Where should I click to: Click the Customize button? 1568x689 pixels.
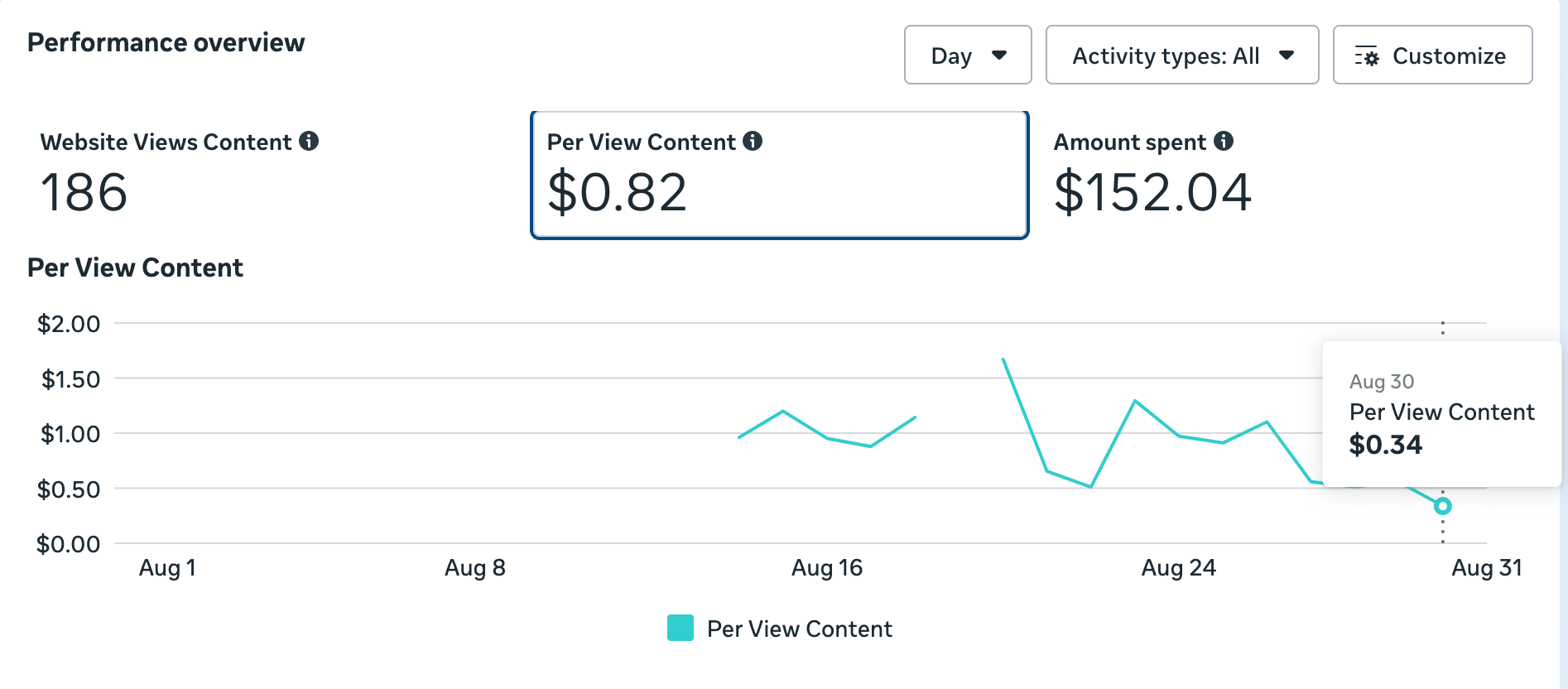1432,55
